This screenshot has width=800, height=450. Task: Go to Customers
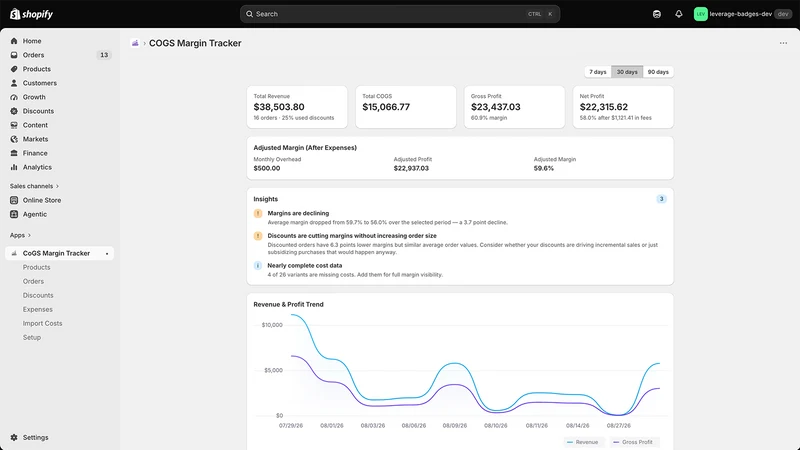click(x=40, y=83)
